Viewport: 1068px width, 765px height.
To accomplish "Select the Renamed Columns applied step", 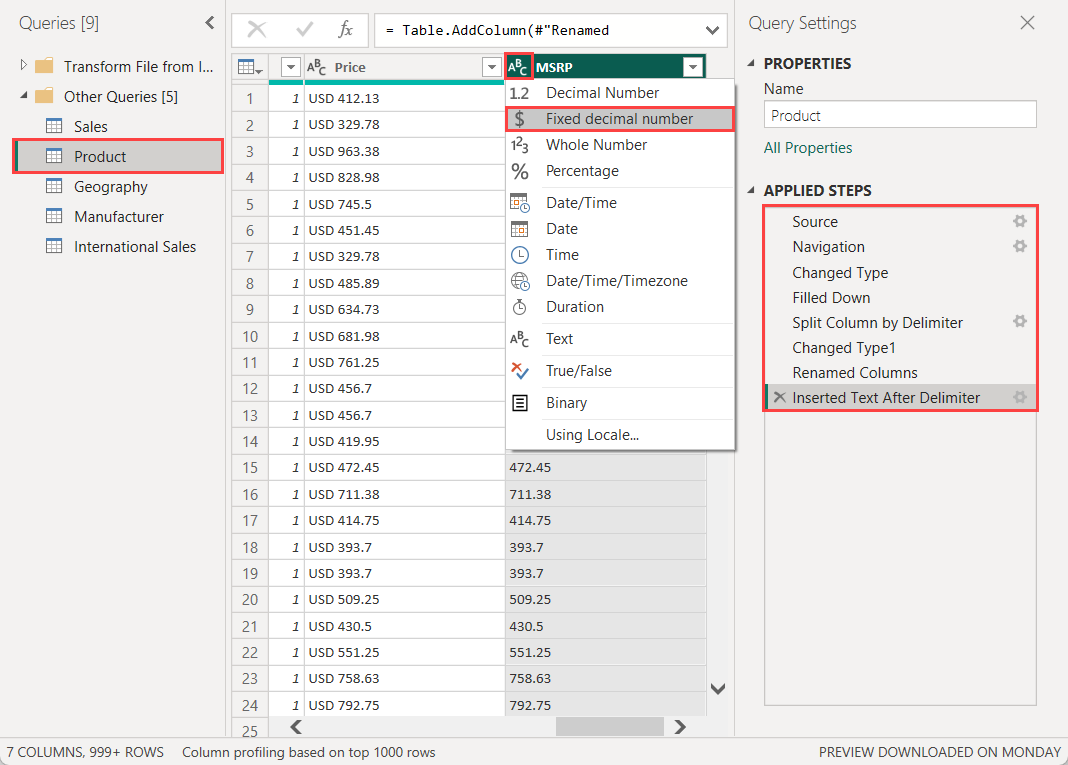I will (899, 373).
